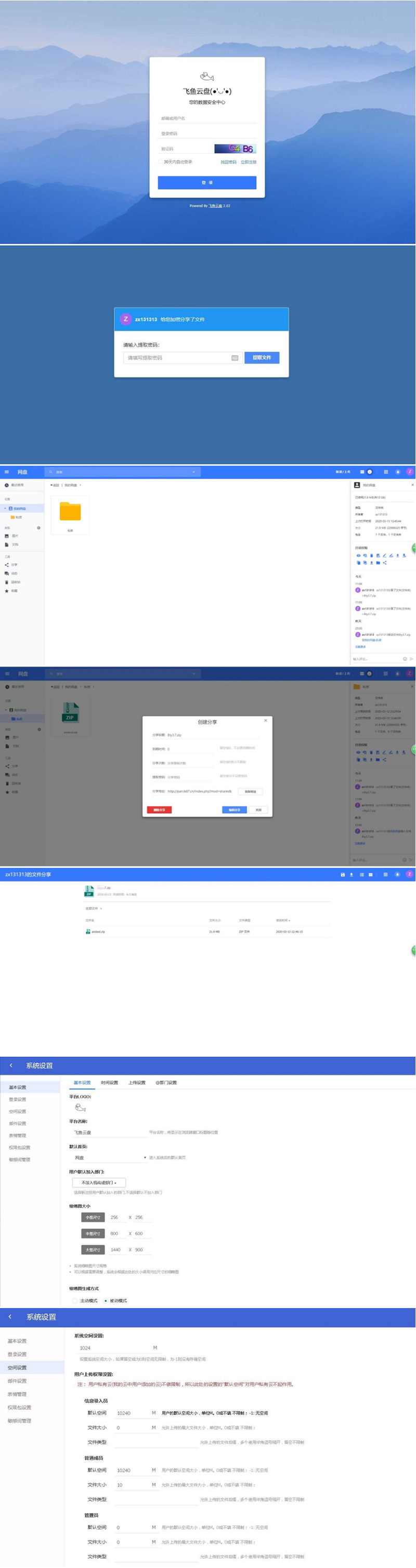The width and height of the screenshot is (416, 1568).
Task: Click the back arrow in 系统设置 header with tabs
Action: (x=11, y=1065)
